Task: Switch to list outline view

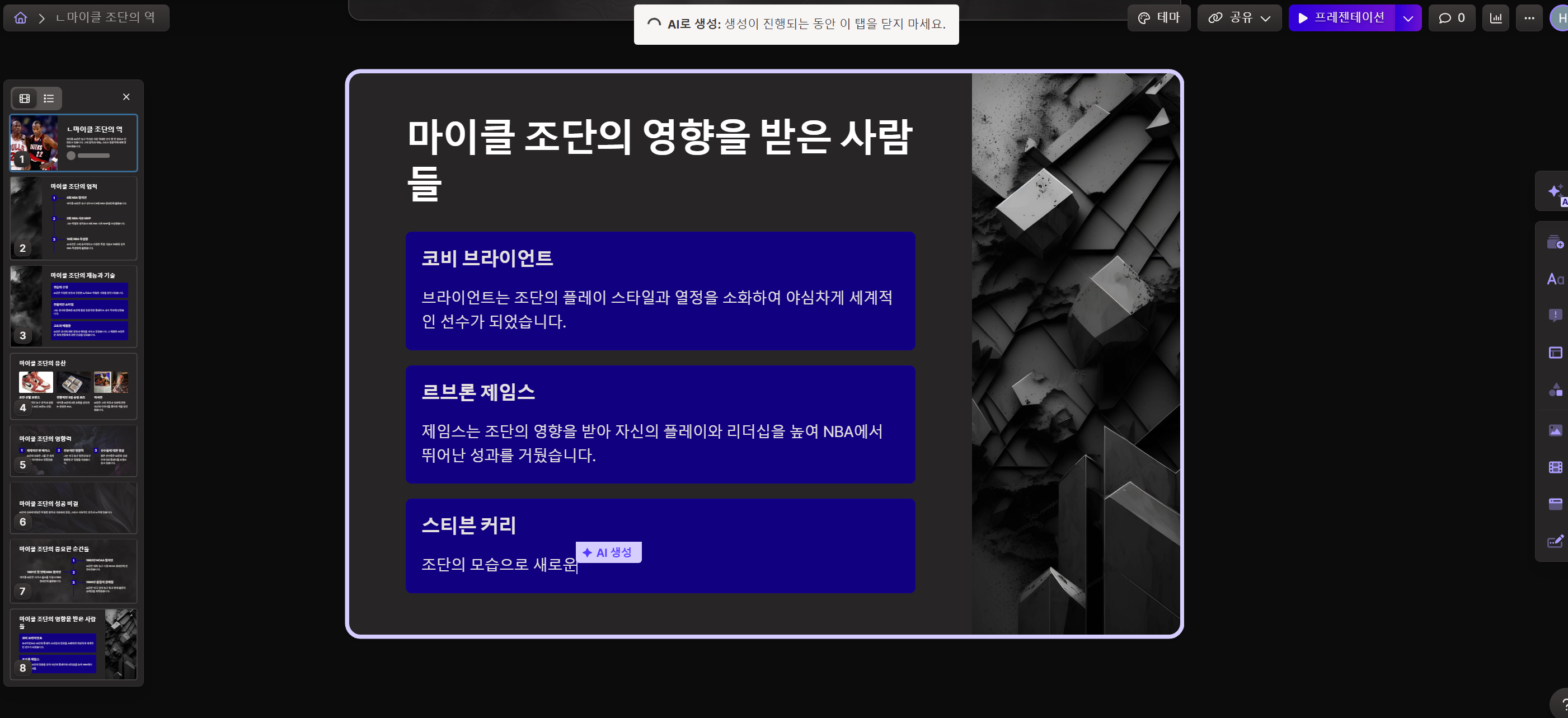Action: click(x=49, y=98)
